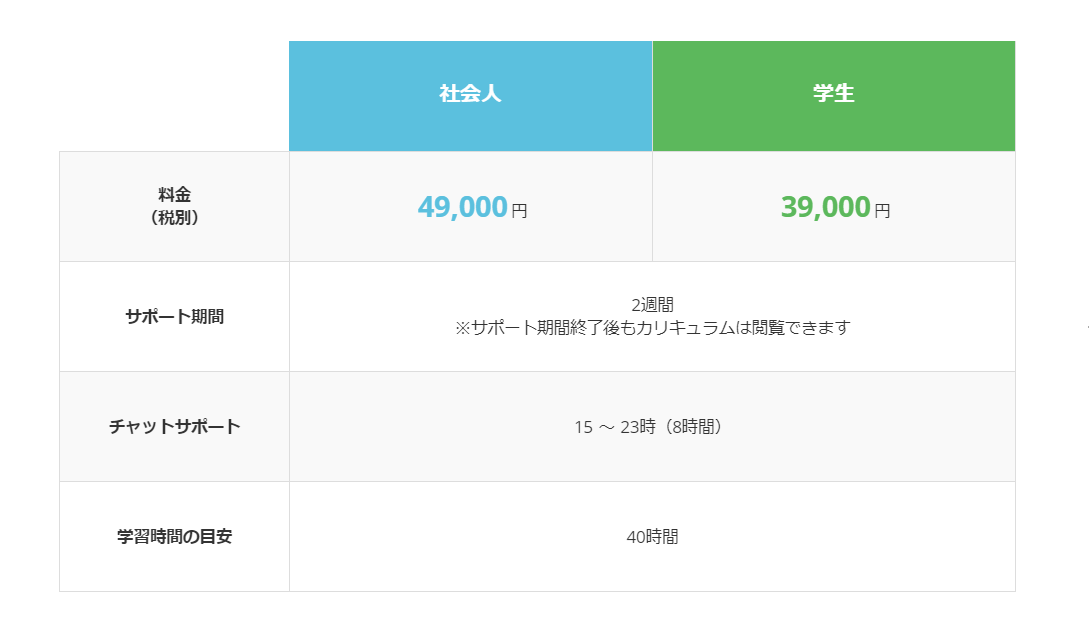Viewport: 1089px width, 640px height.
Task: Click the ※ mark starting the support note
Action: tap(462, 328)
